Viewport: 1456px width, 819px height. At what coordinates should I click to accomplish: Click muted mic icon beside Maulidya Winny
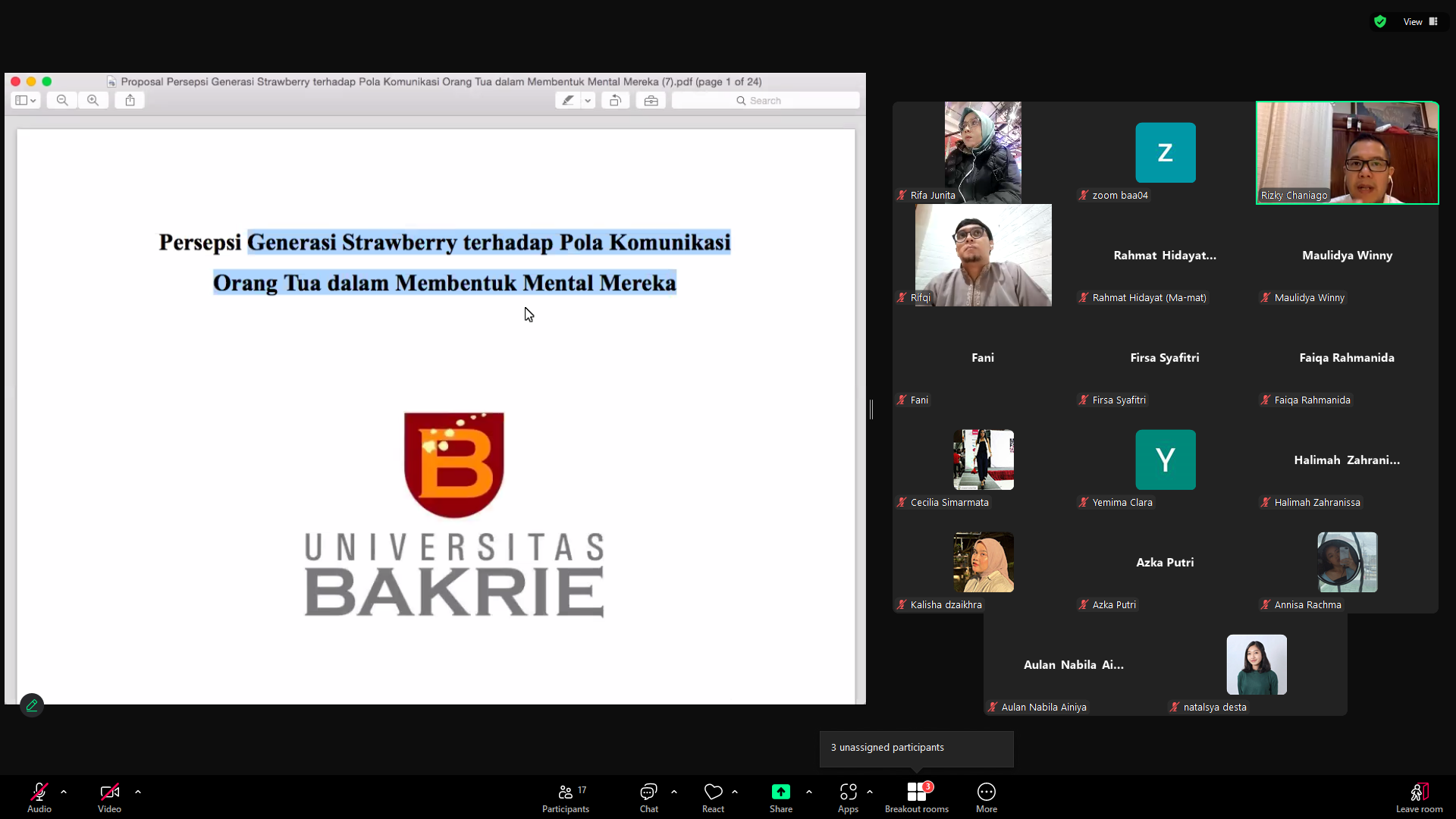pos(1266,298)
